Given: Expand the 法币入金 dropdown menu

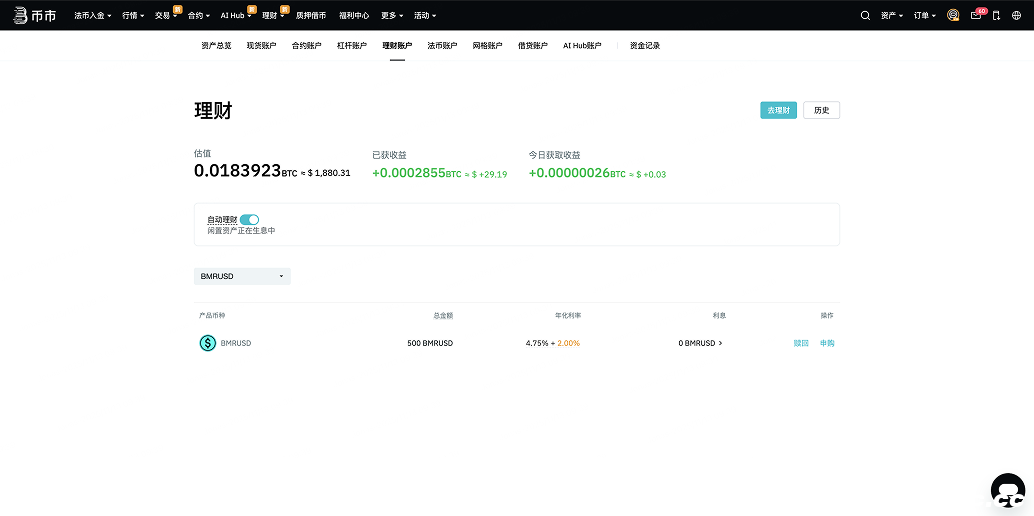Looking at the screenshot, I should point(93,15).
